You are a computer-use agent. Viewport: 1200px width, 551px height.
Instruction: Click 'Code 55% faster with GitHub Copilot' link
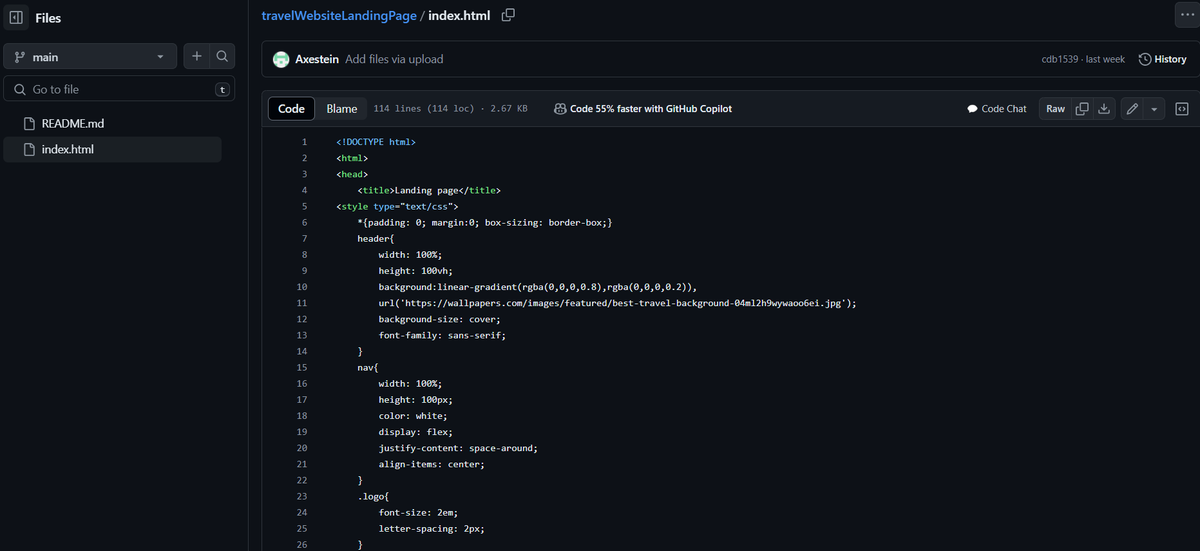(x=643, y=108)
